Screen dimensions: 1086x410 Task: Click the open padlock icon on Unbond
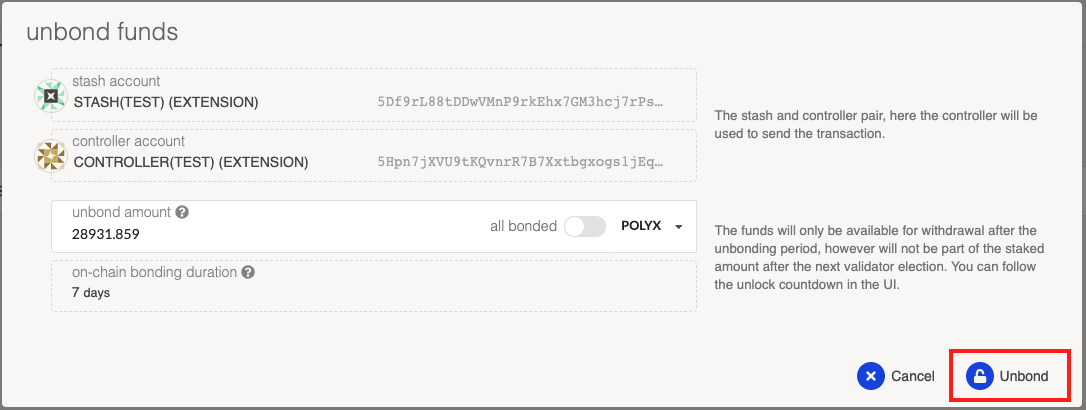click(980, 376)
